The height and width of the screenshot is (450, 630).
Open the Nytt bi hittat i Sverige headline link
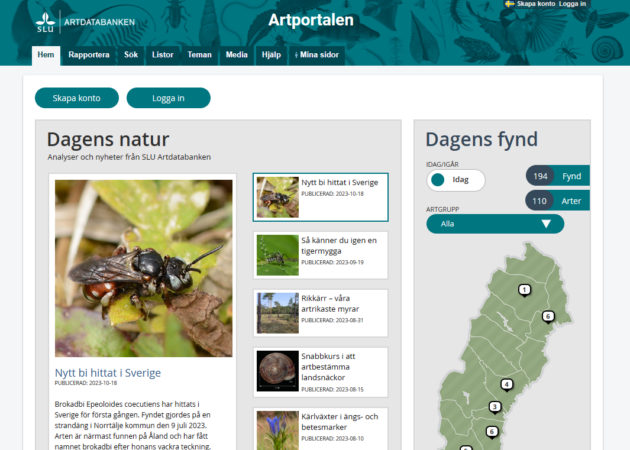click(108, 373)
